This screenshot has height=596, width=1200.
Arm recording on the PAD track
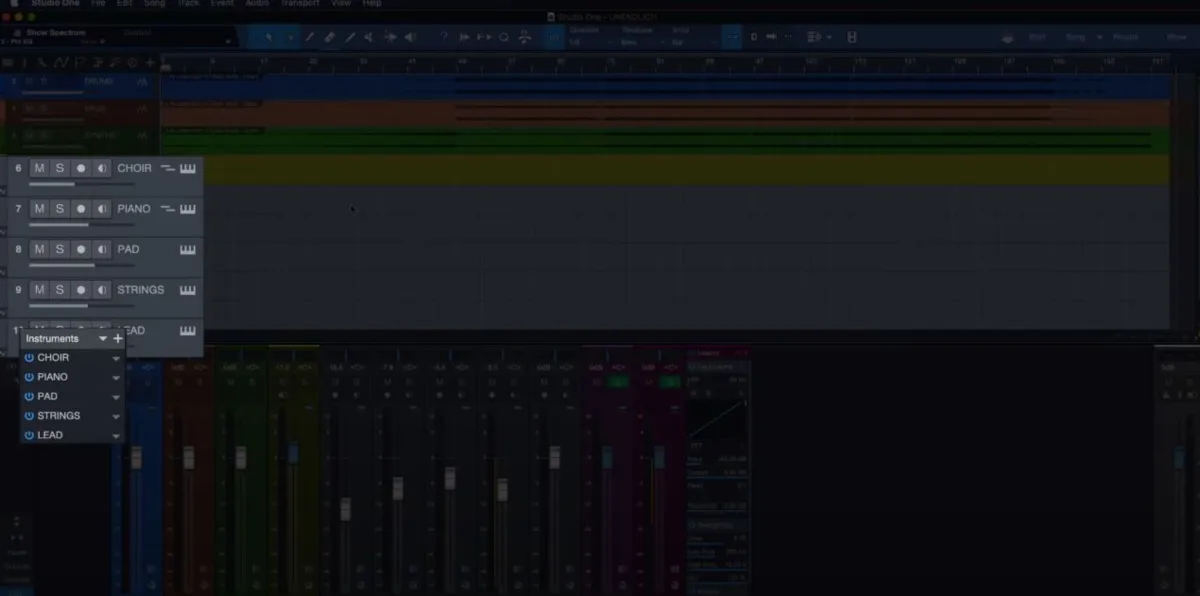pos(81,249)
